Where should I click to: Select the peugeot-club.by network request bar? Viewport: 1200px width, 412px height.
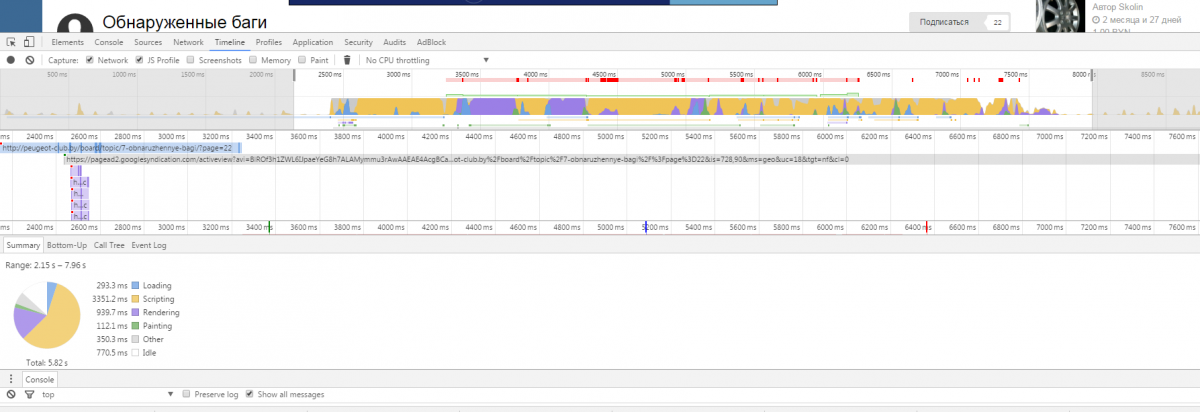pos(120,147)
